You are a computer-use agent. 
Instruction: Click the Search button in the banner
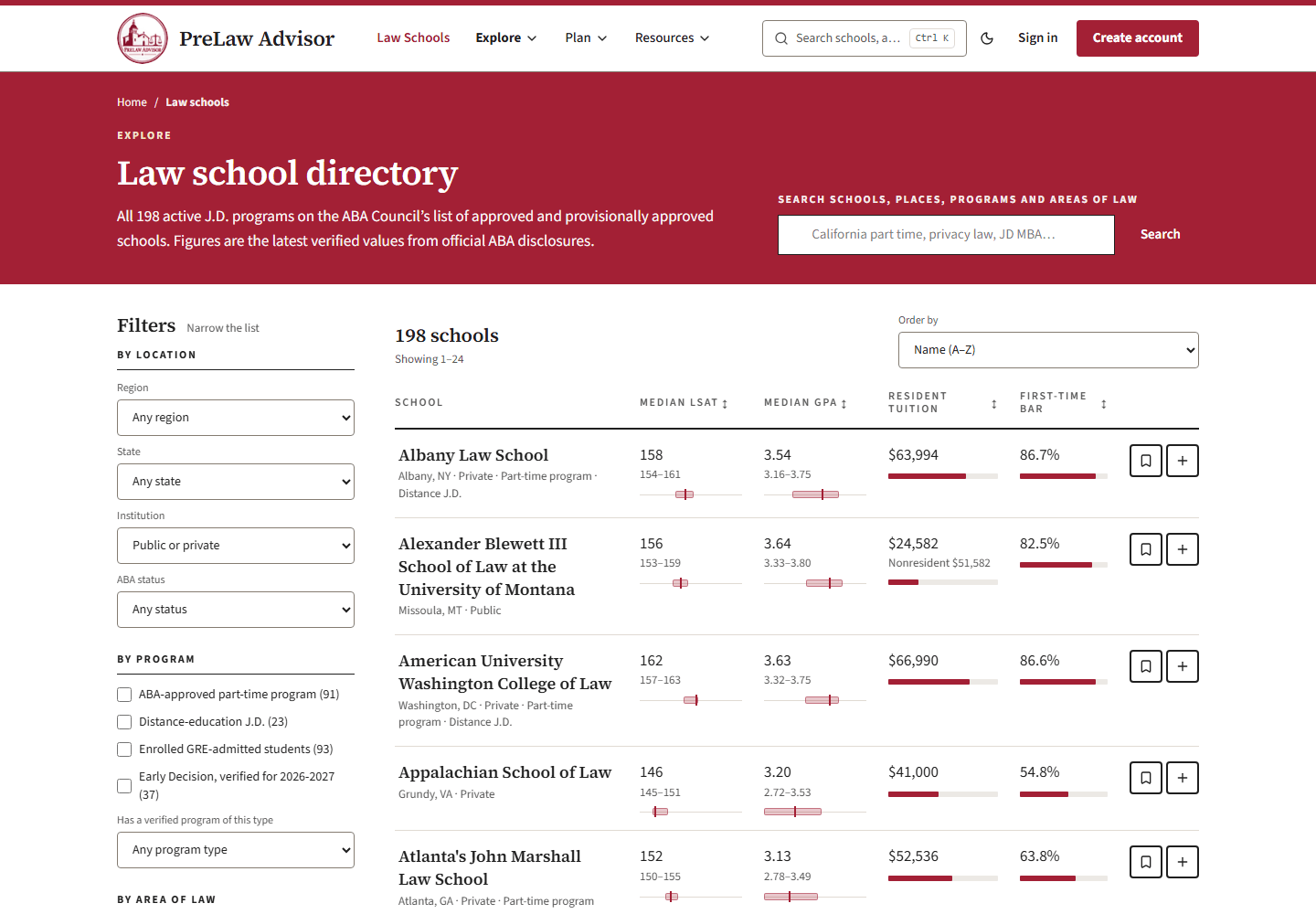point(1161,235)
